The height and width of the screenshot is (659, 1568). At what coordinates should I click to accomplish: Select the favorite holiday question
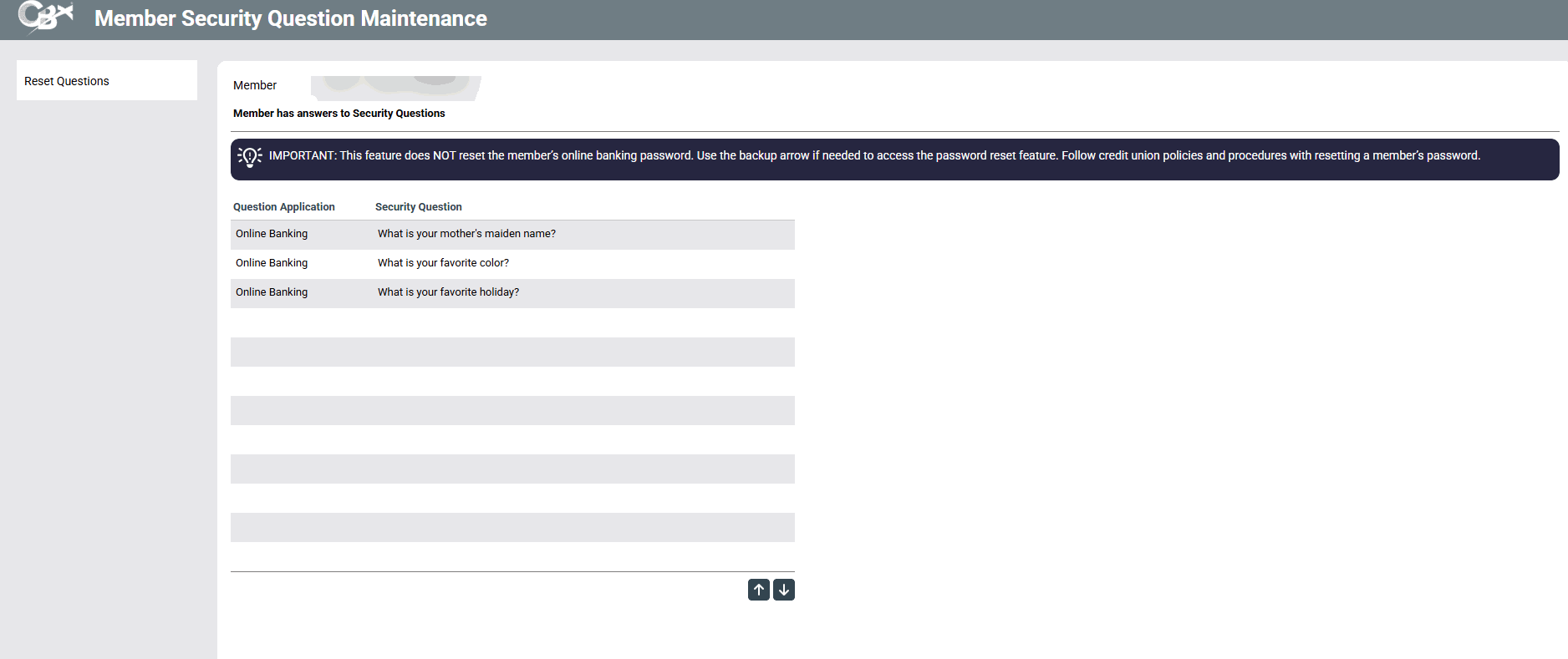tap(448, 292)
